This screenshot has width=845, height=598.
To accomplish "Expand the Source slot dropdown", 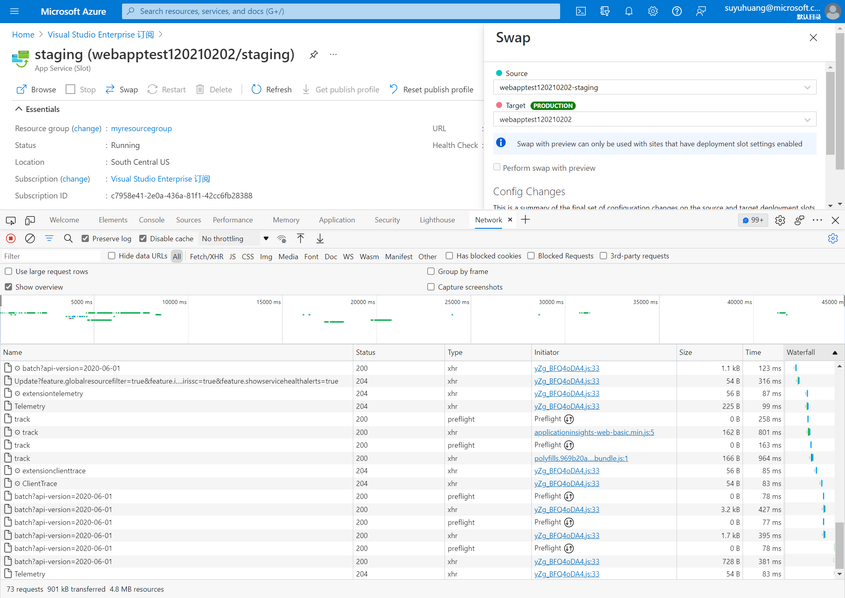I will click(655, 88).
